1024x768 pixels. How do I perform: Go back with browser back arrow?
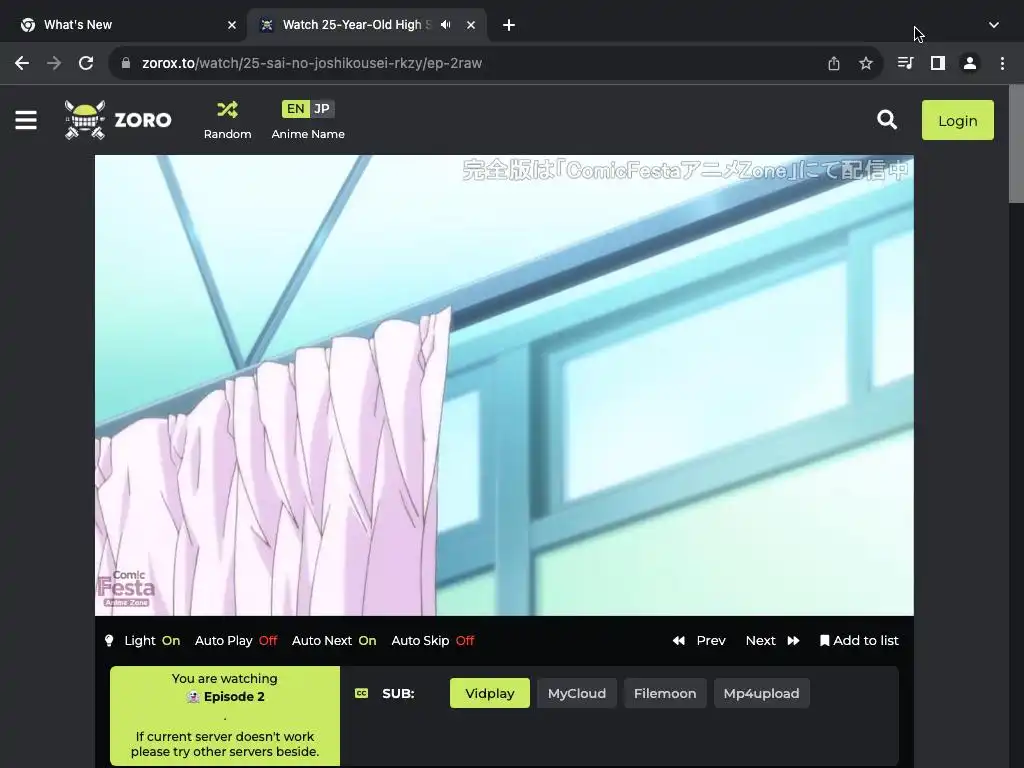pyautogui.click(x=22, y=63)
